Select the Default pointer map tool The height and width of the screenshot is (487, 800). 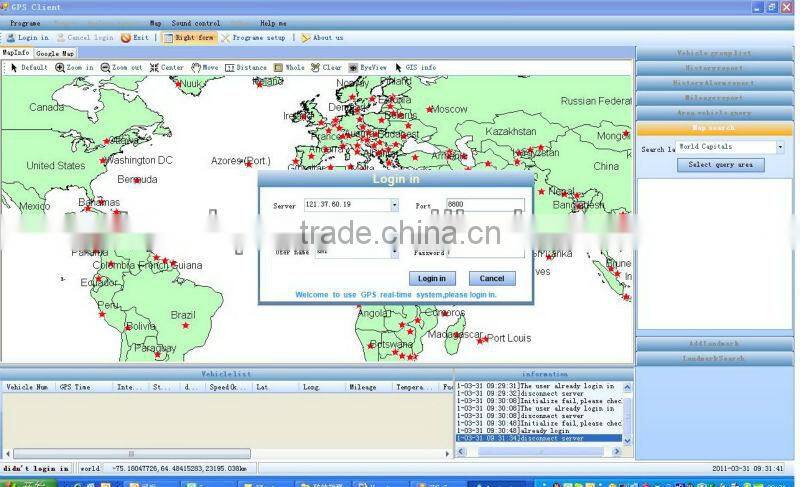click(x=29, y=67)
